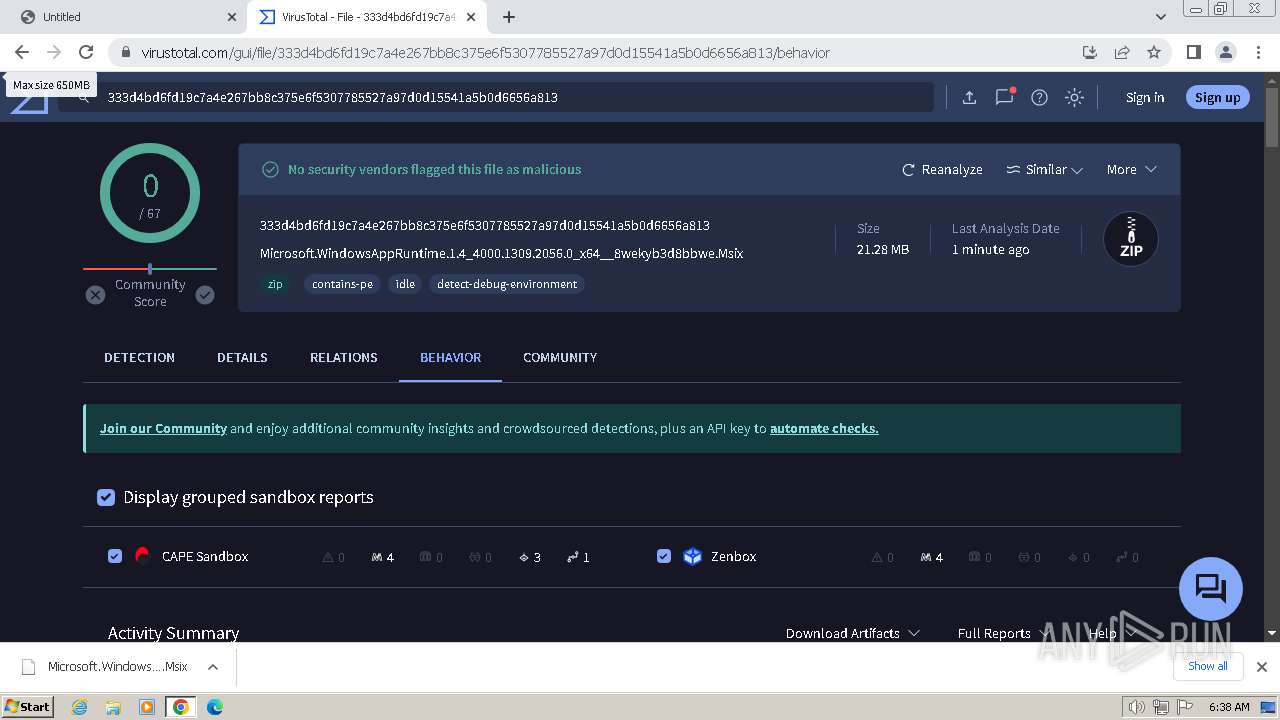
Task: Click the community score X downvote icon
Action: (95, 295)
